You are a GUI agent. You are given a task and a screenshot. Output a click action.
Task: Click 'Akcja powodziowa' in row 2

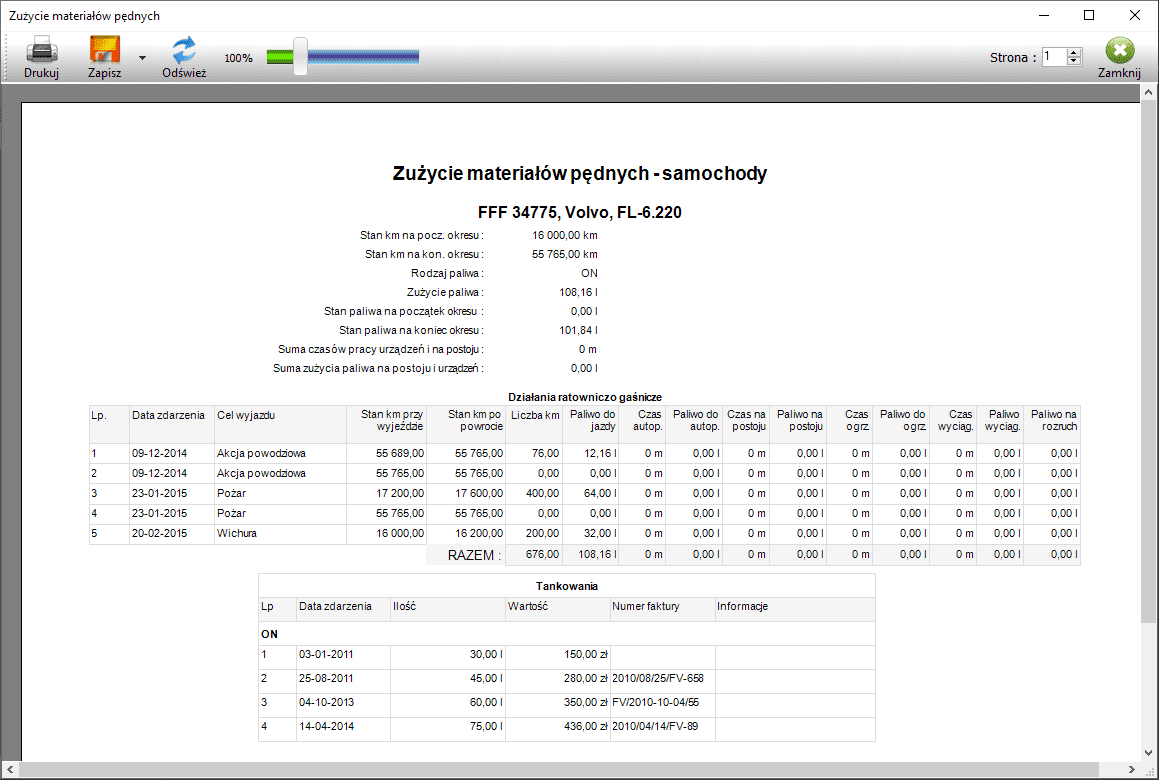tap(261, 473)
